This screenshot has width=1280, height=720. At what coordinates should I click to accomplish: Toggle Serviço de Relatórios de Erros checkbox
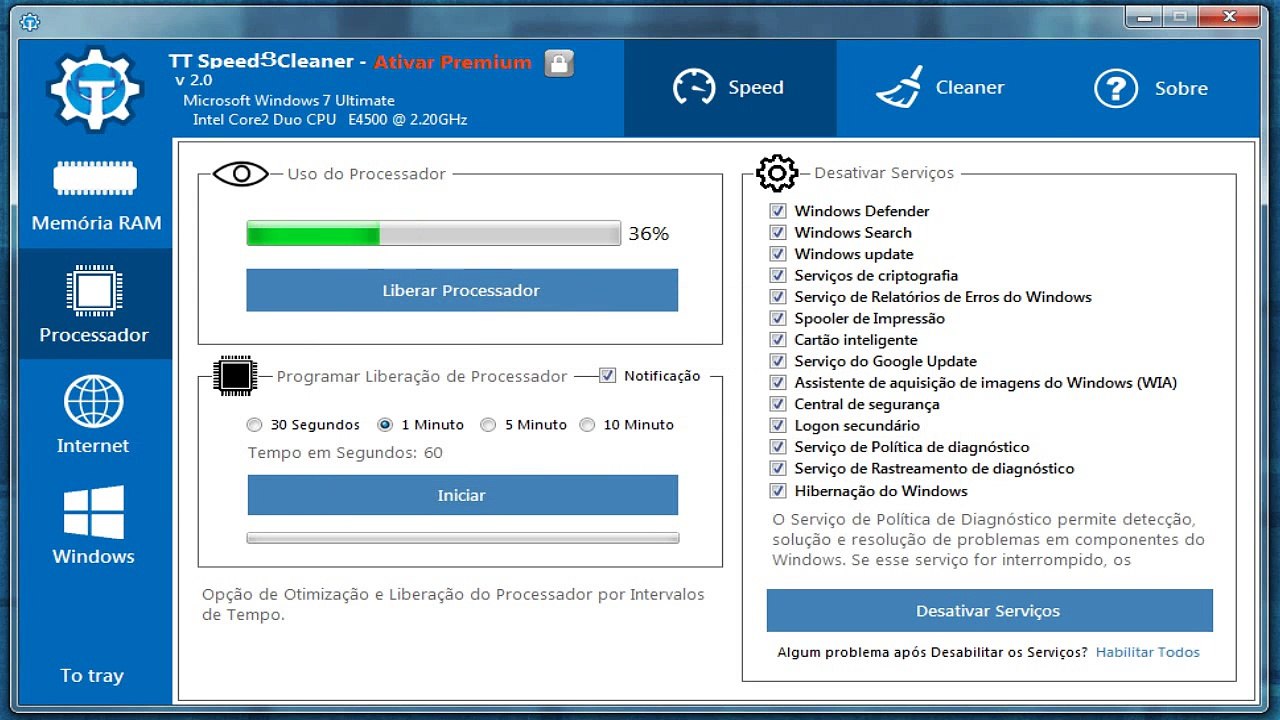[x=777, y=297]
